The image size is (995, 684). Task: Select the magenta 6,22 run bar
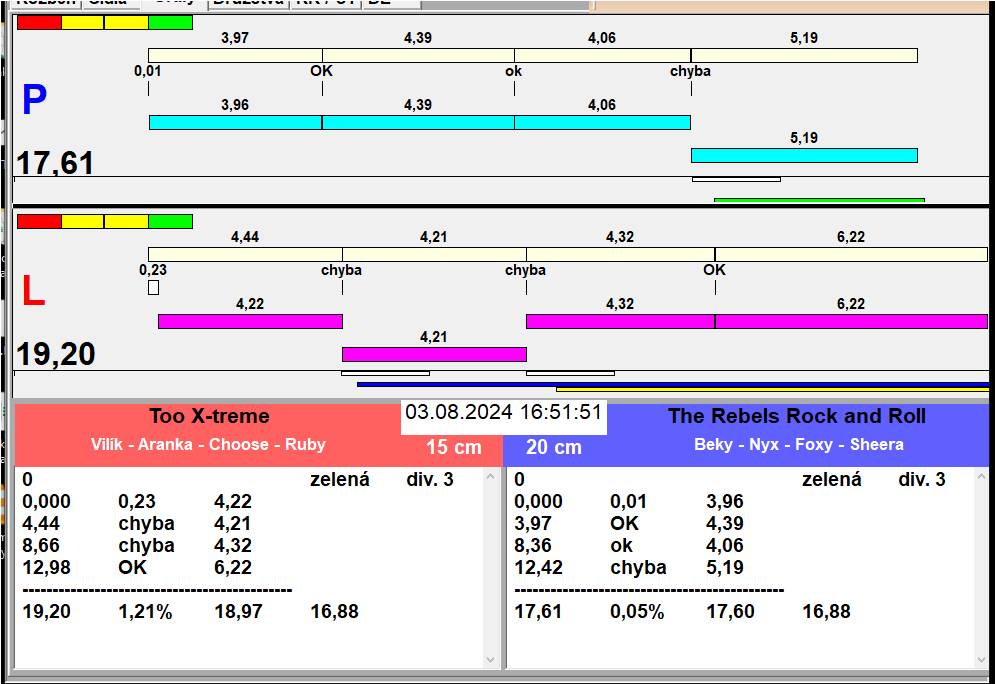(x=852, y=322)
